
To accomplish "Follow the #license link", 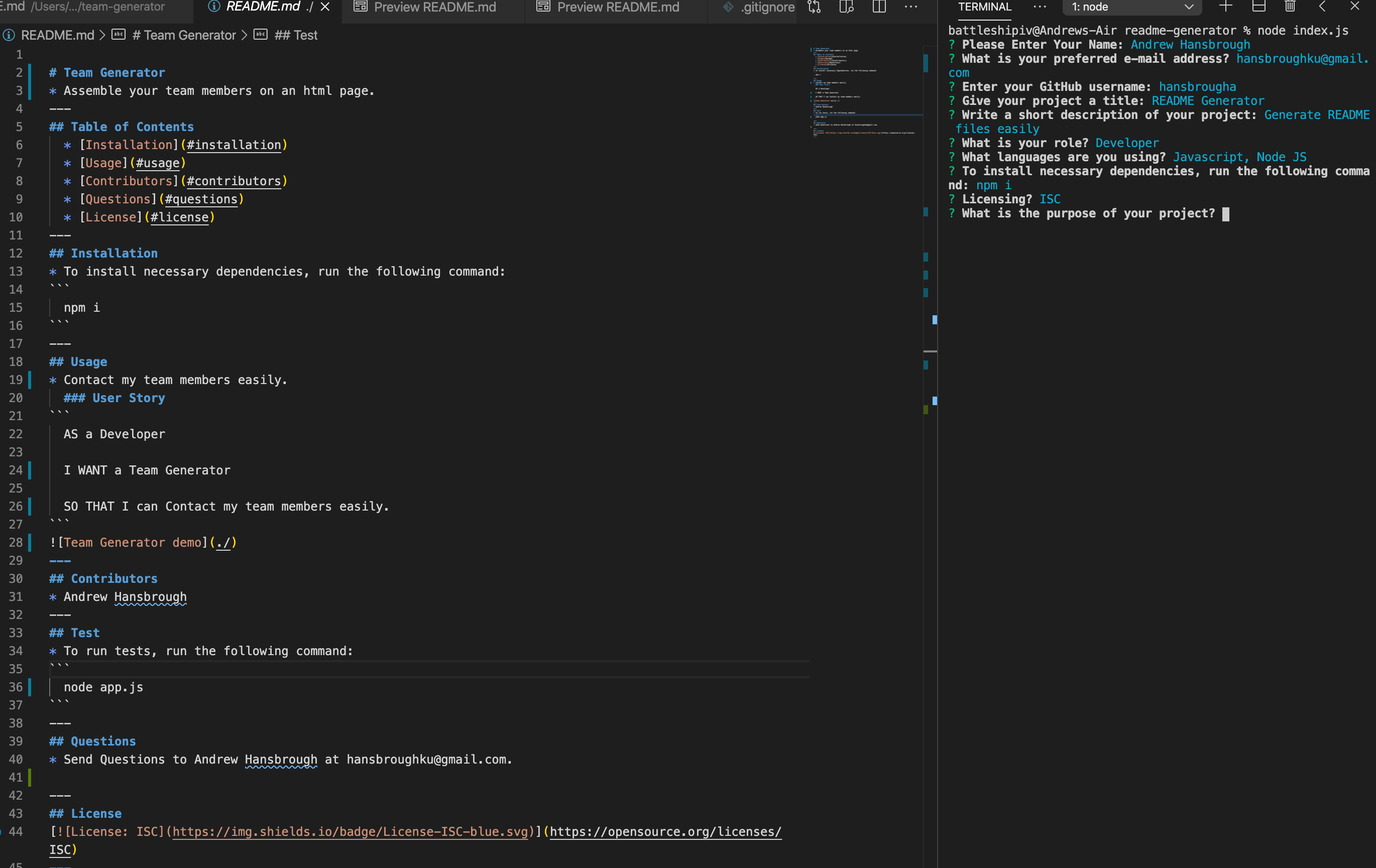I will click(x=179, y=217).
